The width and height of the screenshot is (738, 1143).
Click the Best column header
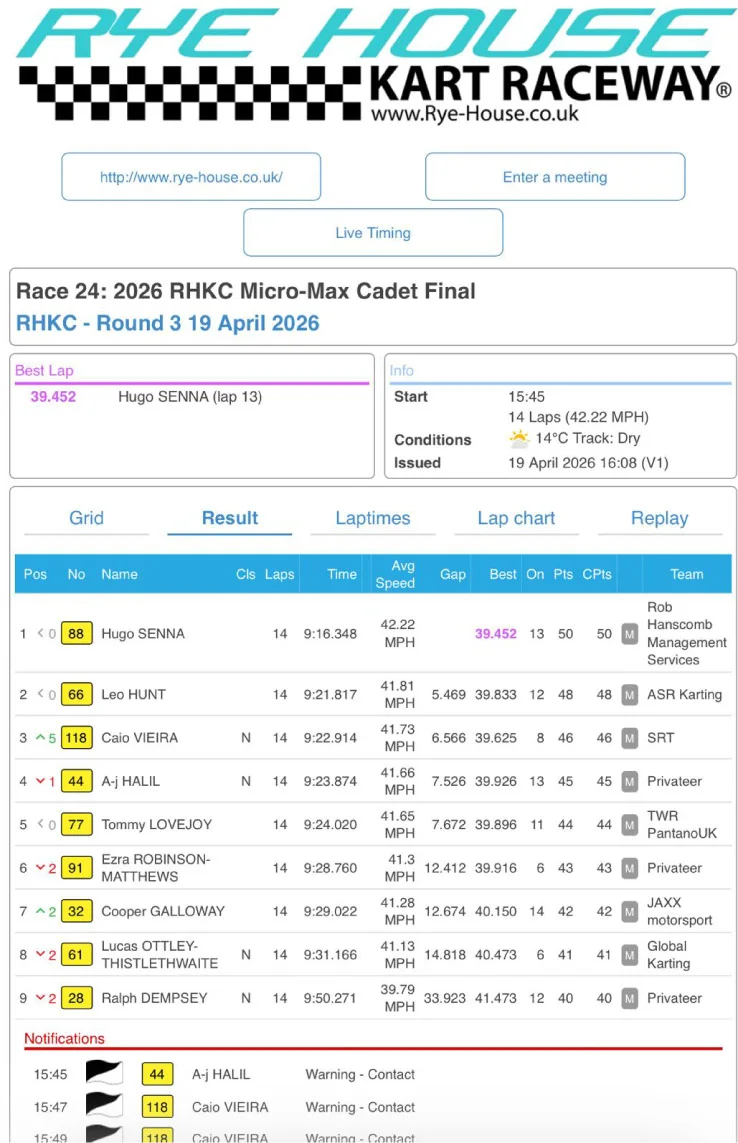click(502, 574)
